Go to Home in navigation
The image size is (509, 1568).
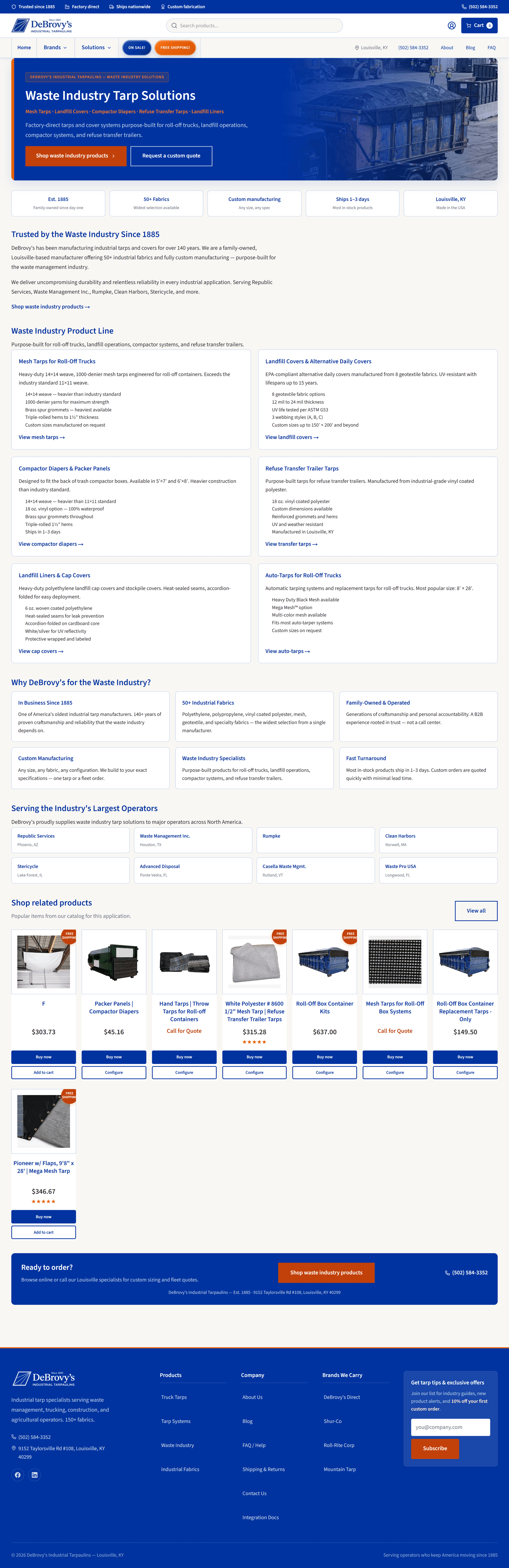click(24, 47)
